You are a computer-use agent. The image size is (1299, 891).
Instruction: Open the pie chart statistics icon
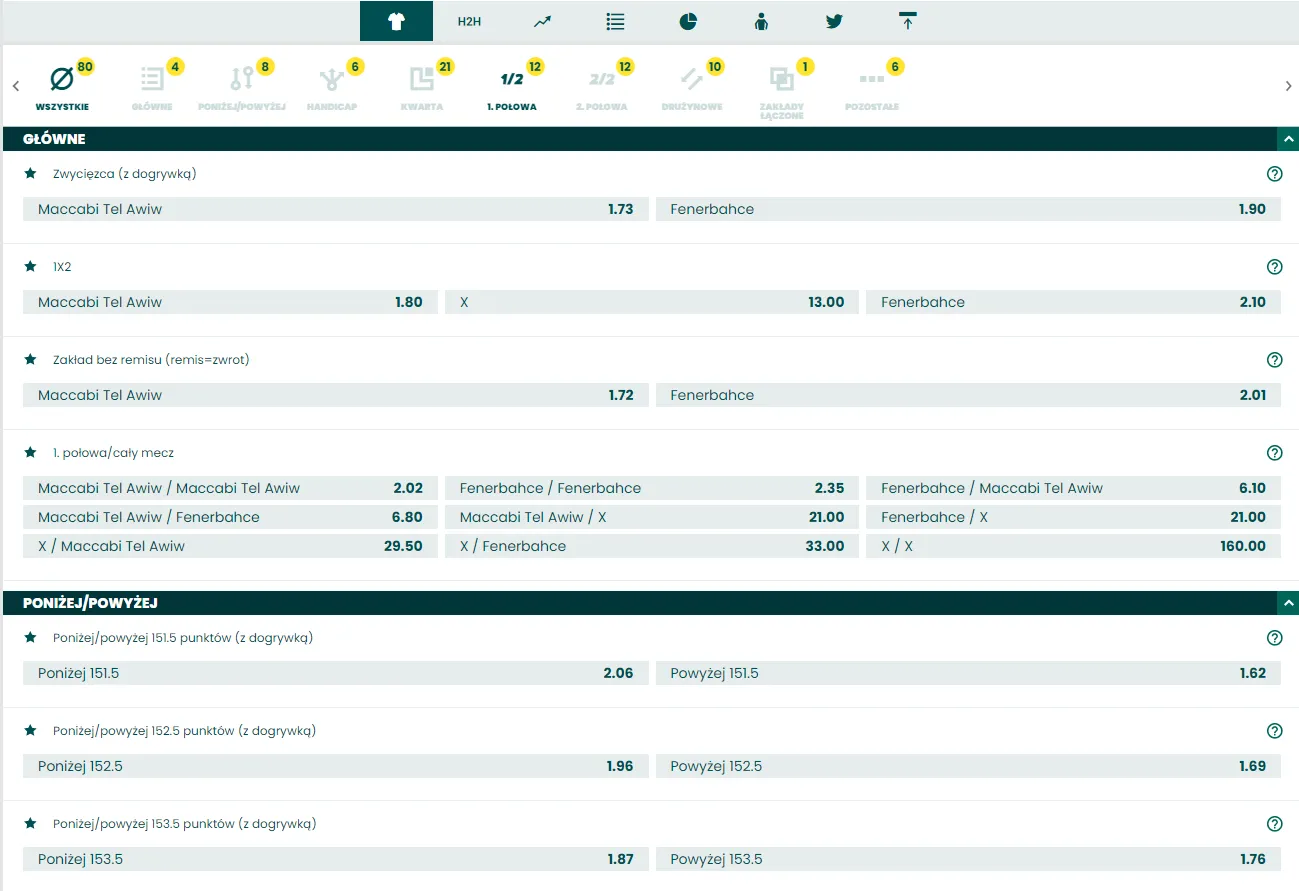pos(688,21)
